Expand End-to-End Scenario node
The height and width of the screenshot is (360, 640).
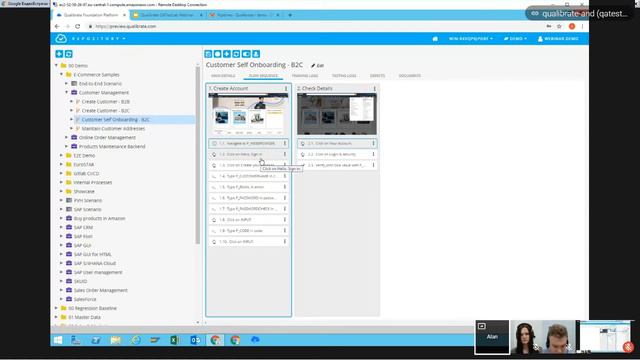(67, 83)
